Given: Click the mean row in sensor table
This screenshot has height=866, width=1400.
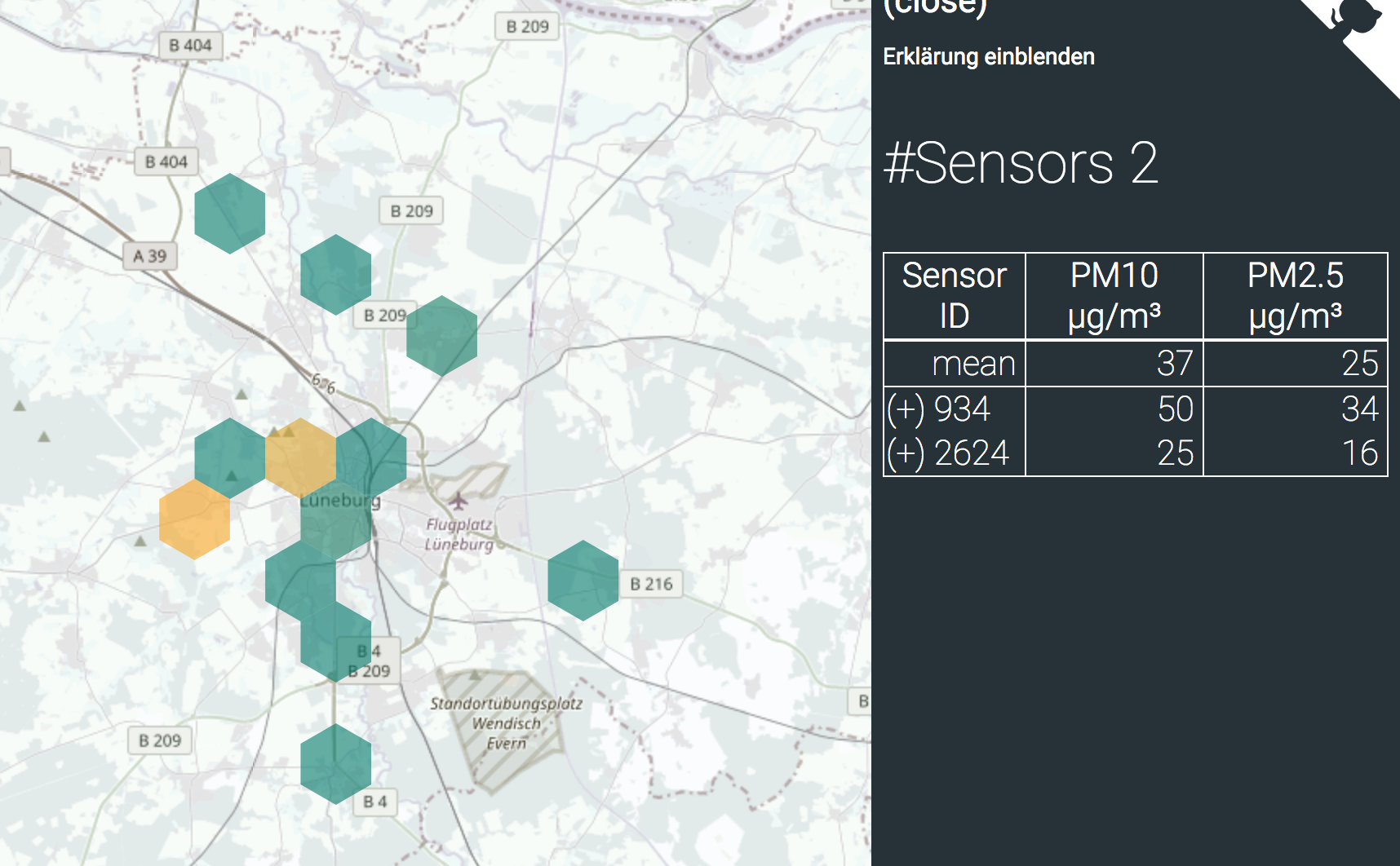Looking at the screenshot, I should [x=1136, y=364].
